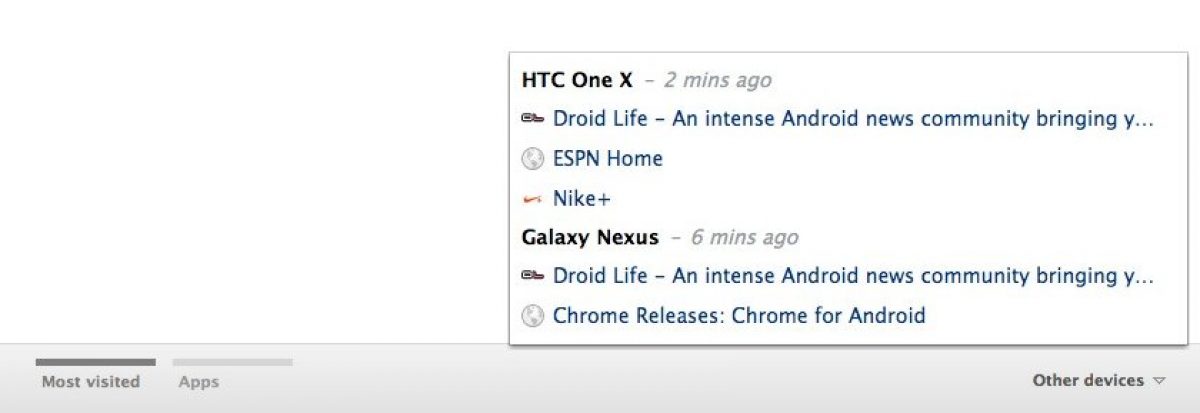
Task: Switch to the Most visited tab
Action: tap(91, 382)
